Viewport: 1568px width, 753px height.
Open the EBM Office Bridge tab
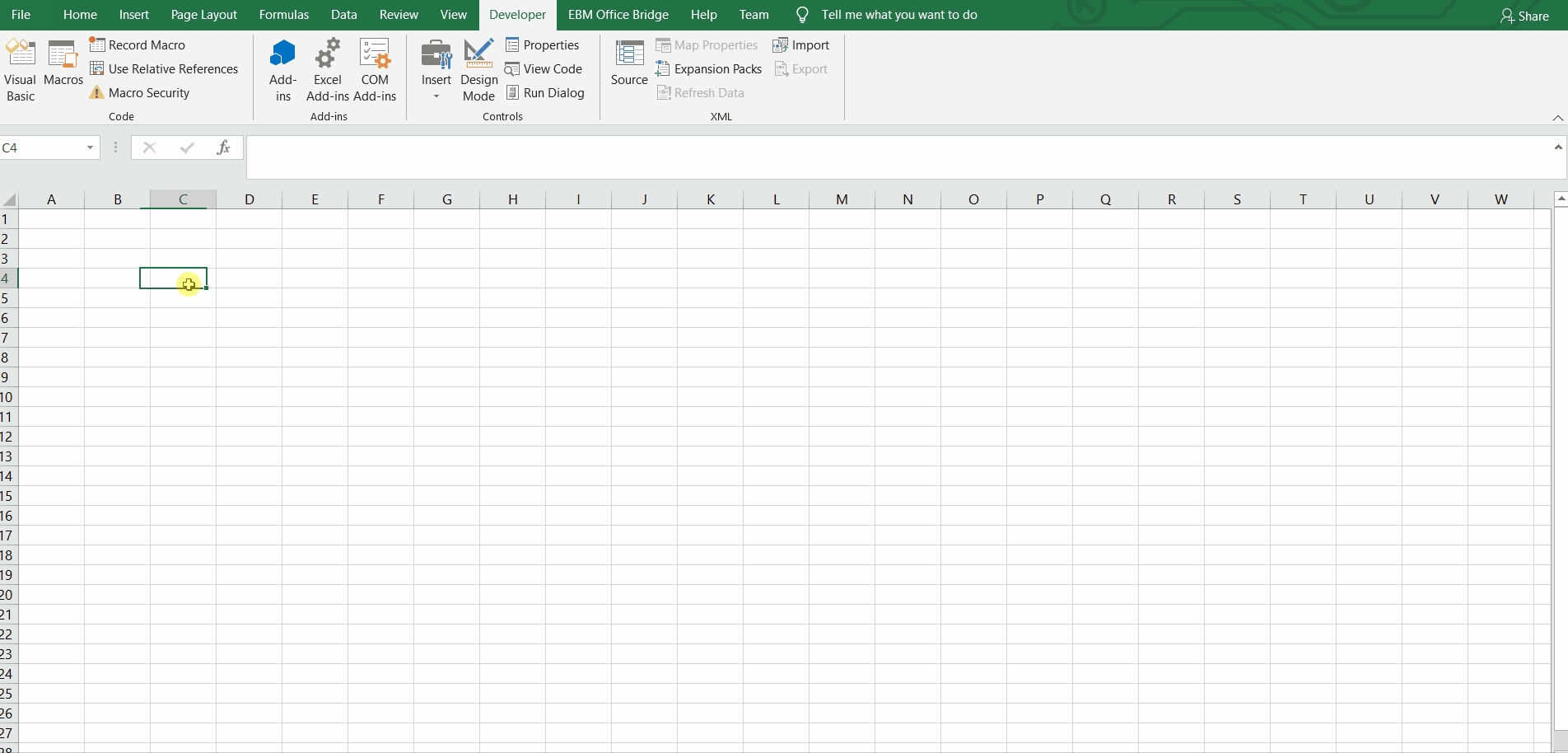[x=617, y=14]
